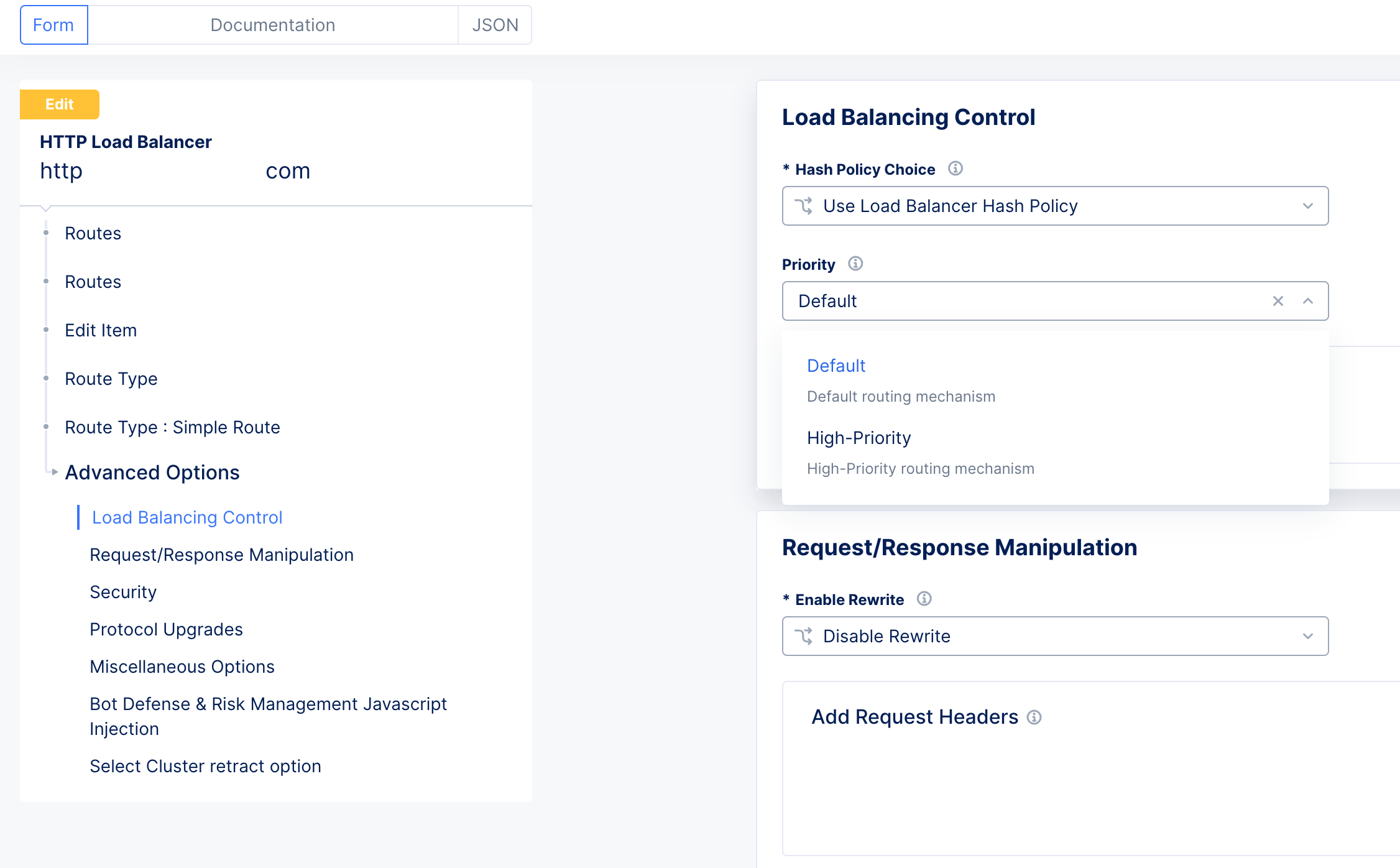Collapse Priority dropdown with up chevron

(1308, 301)
